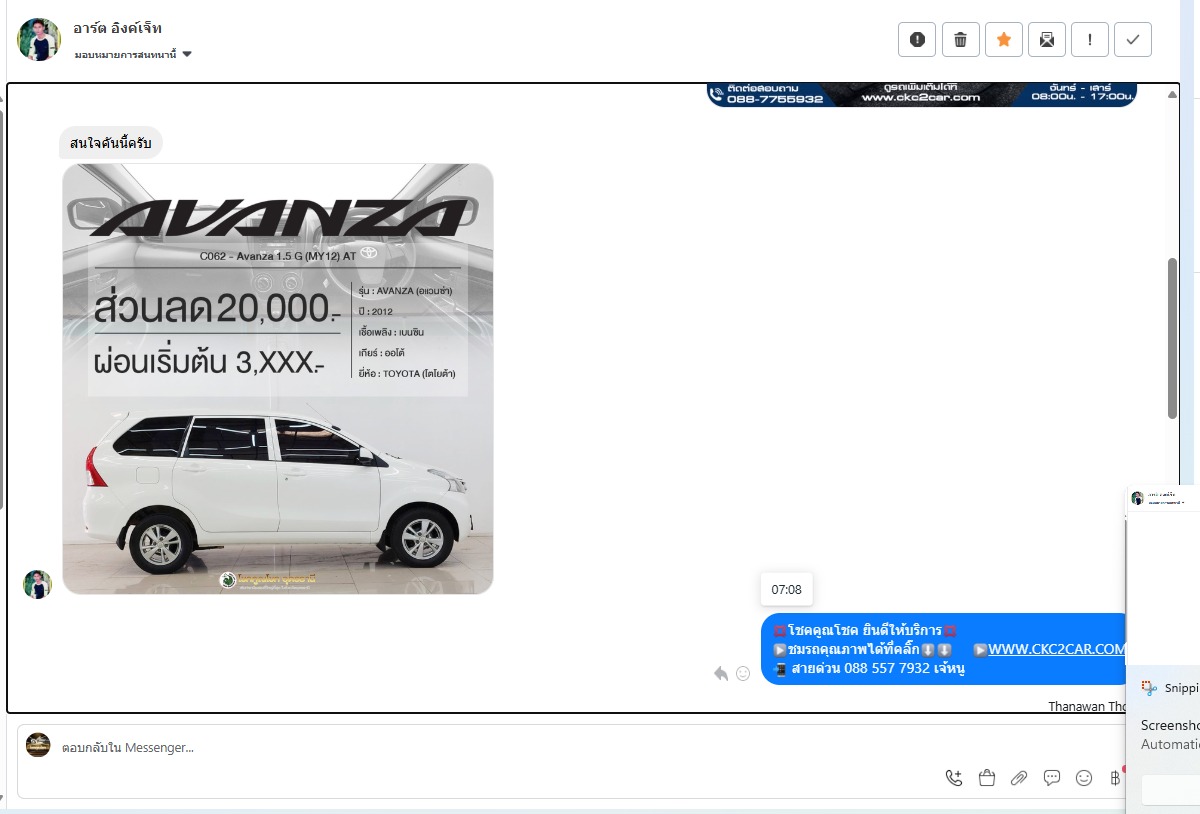Image resolution: width=1200 pixels, height=814 pixels.
Task: Open the add phone call icon
Action: tap(954, 778)
